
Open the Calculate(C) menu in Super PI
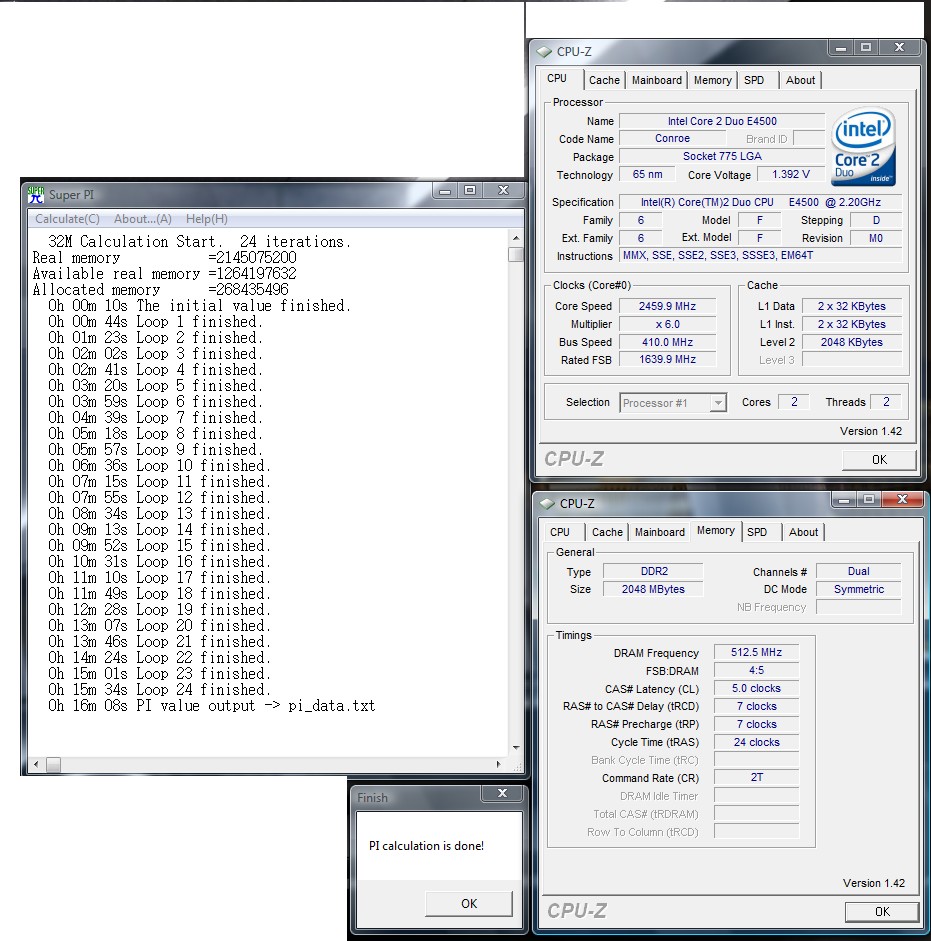tap(67, 219)
